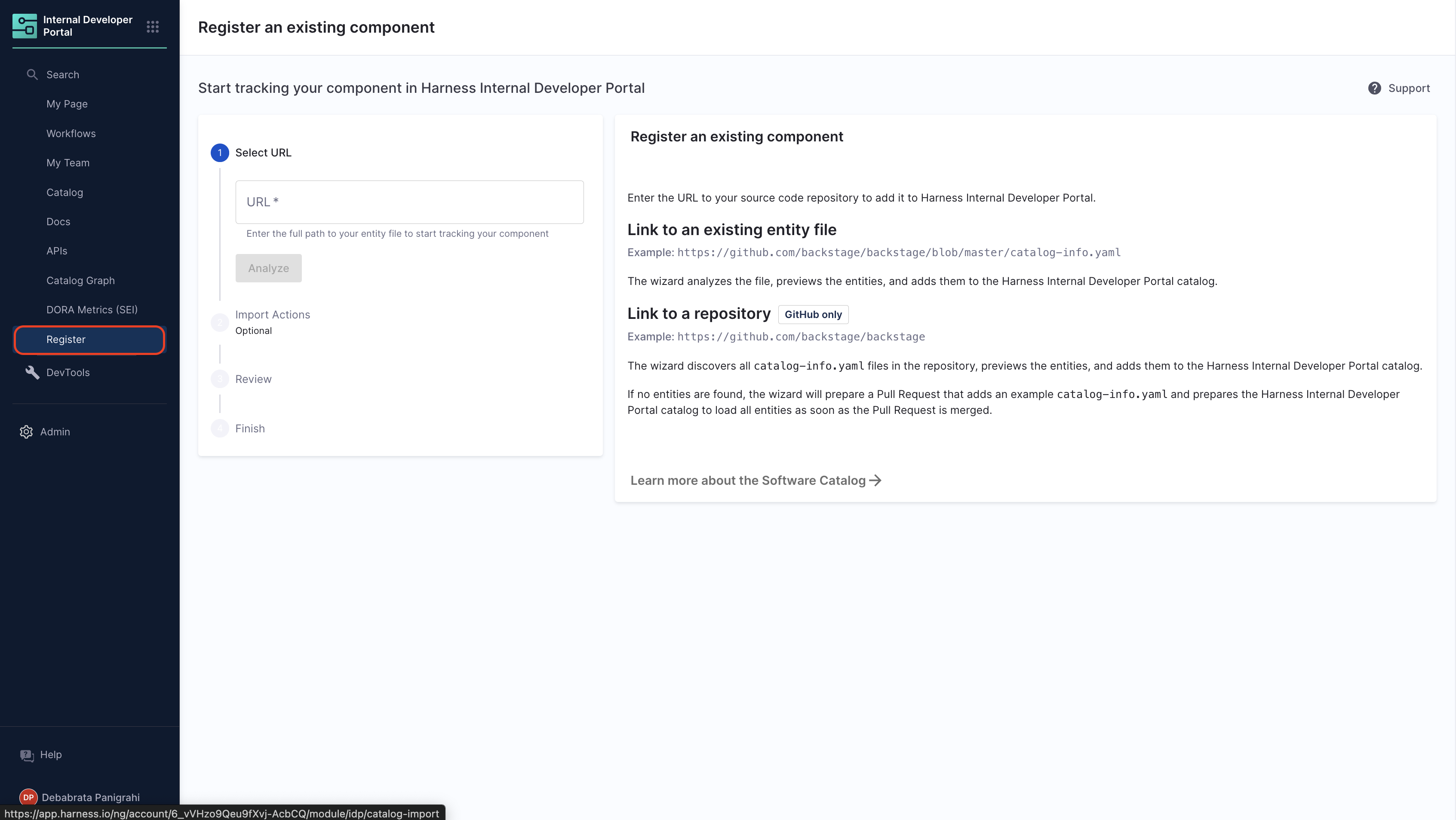Viewport: 1456px width, 820px height.
Task: Open Catalog Graph from sidebar
Action: (80, 281)
